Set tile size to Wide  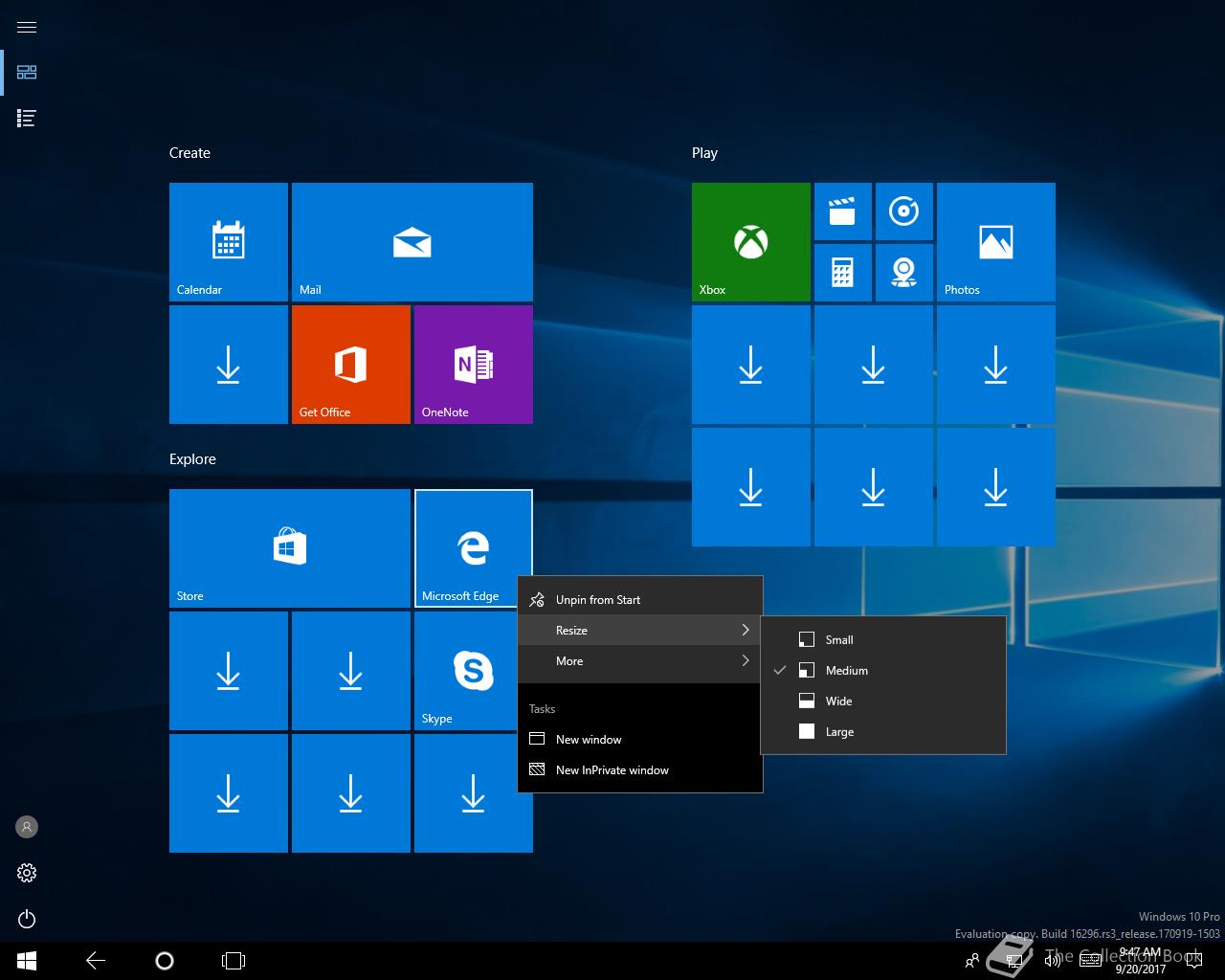[883, 702]
